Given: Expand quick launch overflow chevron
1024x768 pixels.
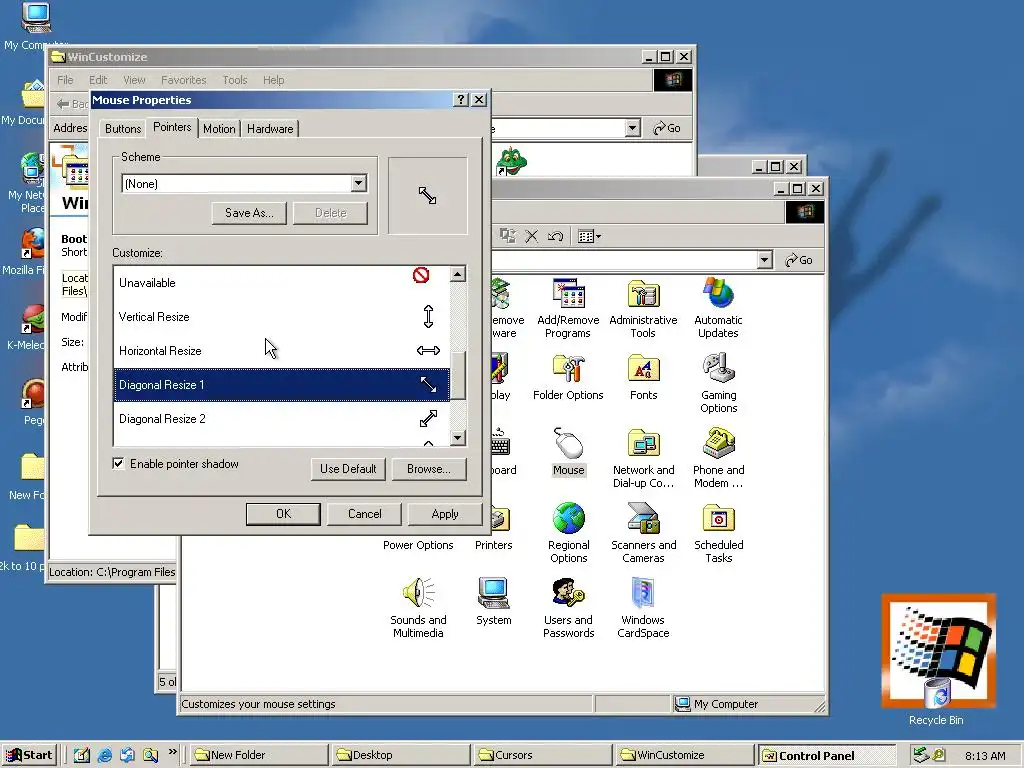Looking at the screenshot, I should 172,752.
